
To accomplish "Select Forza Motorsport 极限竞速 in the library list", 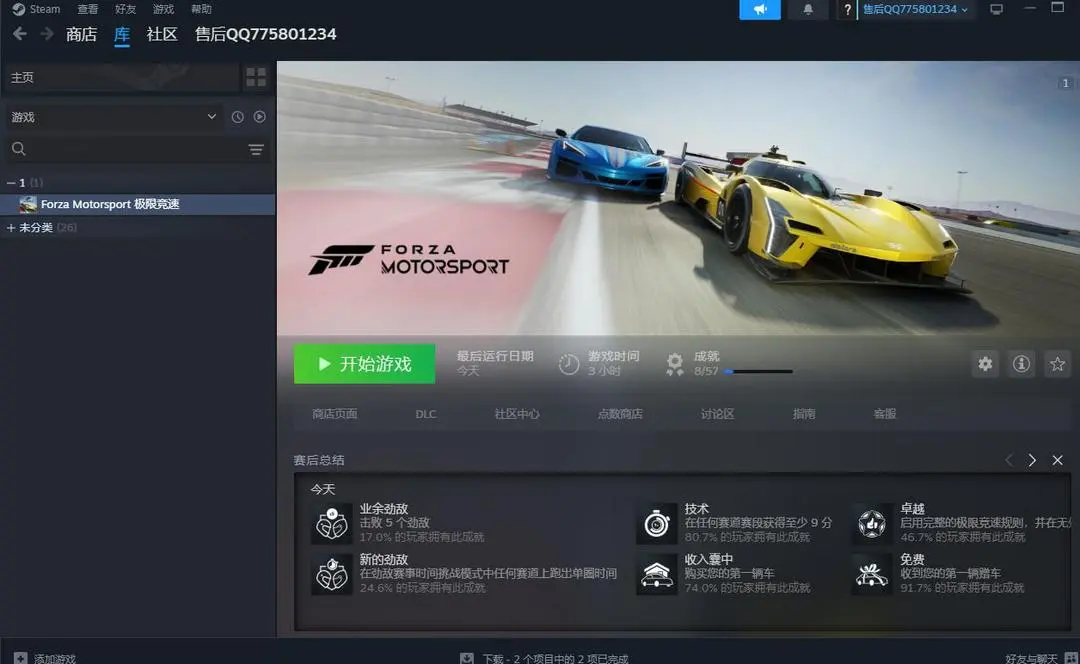I will tap(138, 204).
